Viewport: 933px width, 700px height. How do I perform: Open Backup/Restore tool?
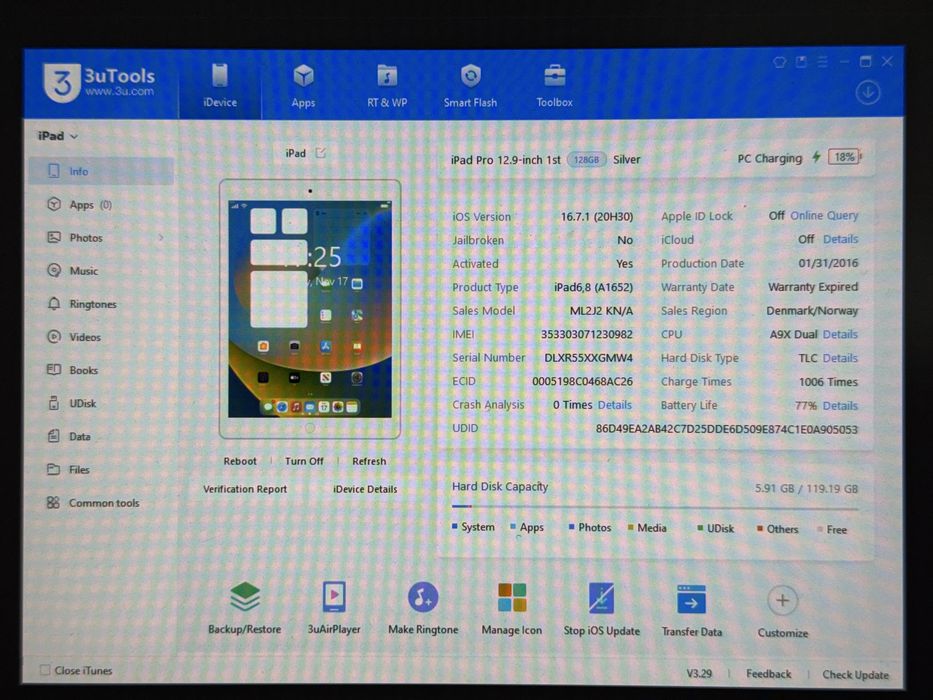click(x=245, y=608)
